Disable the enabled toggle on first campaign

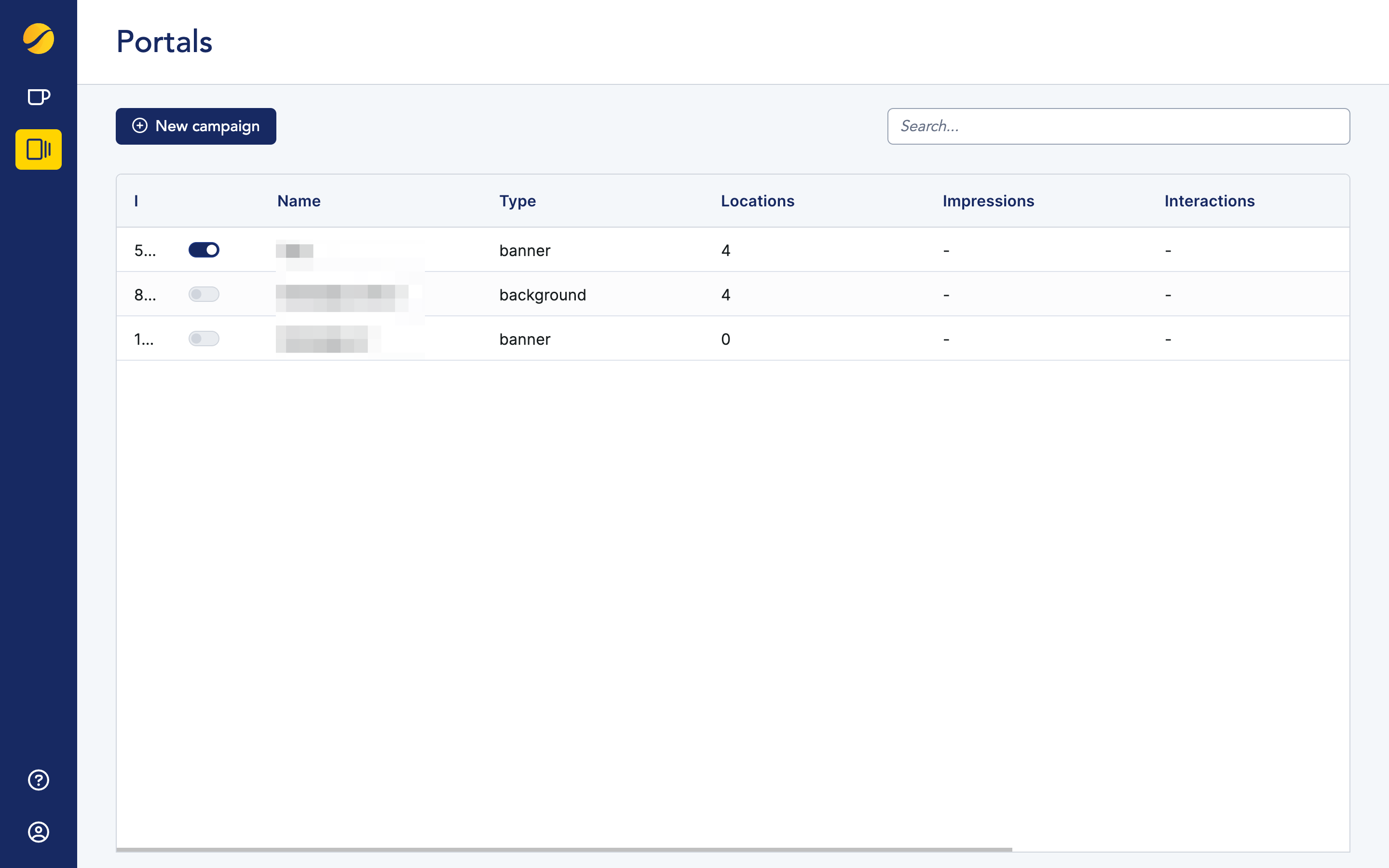[204, 250]
